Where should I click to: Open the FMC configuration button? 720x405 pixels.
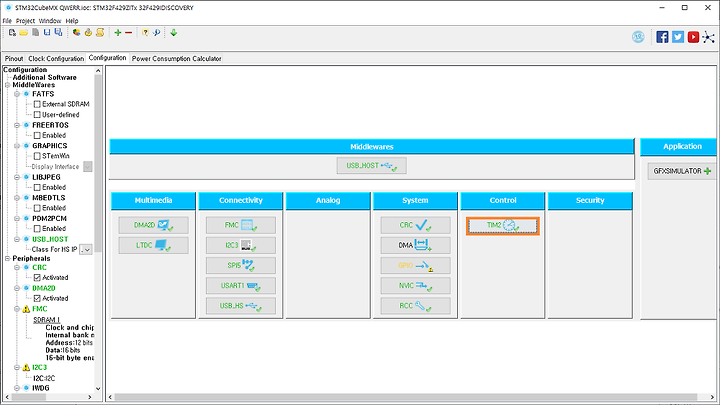pos(241,225)
